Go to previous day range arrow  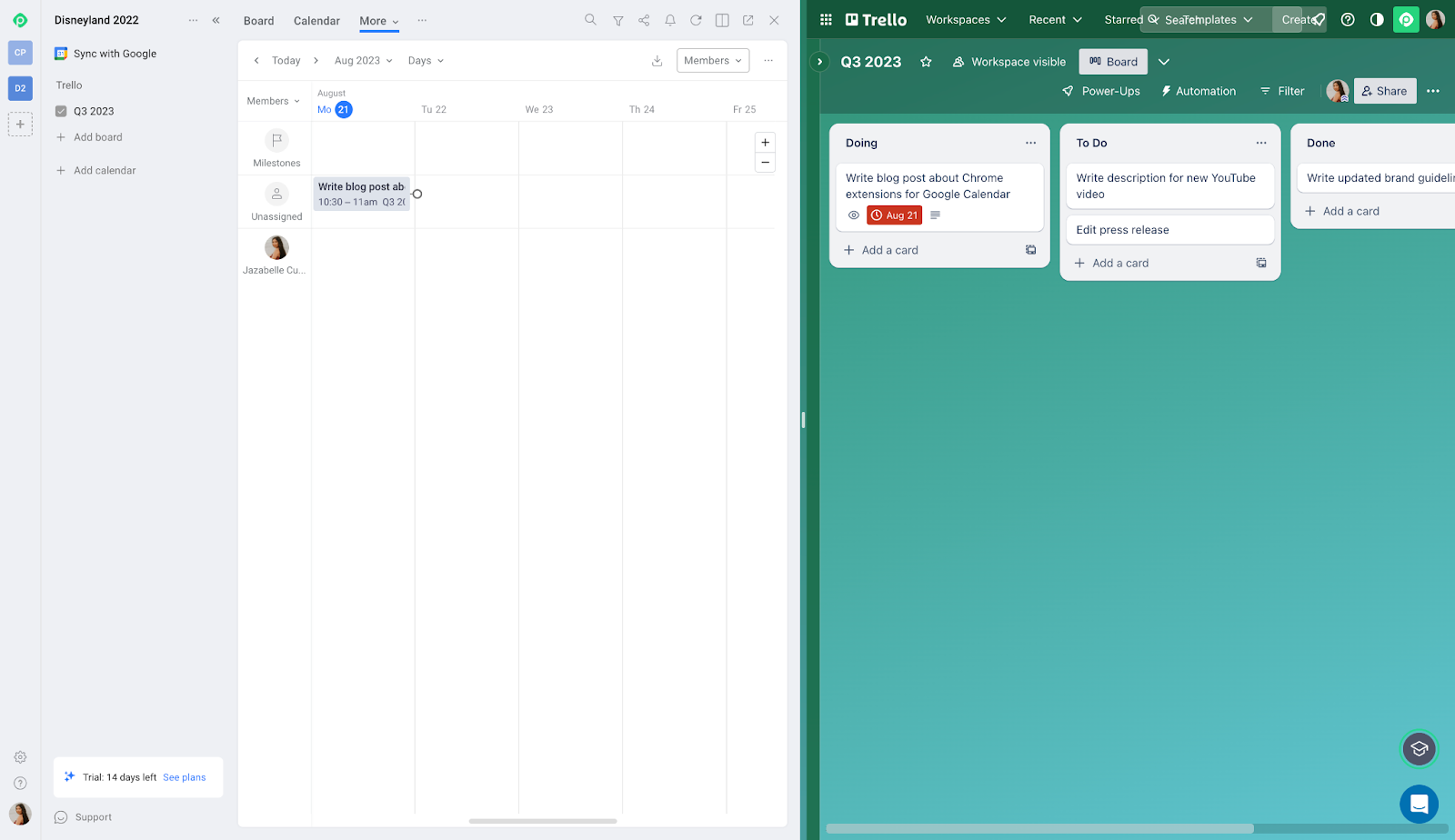(x=256, y=61)
